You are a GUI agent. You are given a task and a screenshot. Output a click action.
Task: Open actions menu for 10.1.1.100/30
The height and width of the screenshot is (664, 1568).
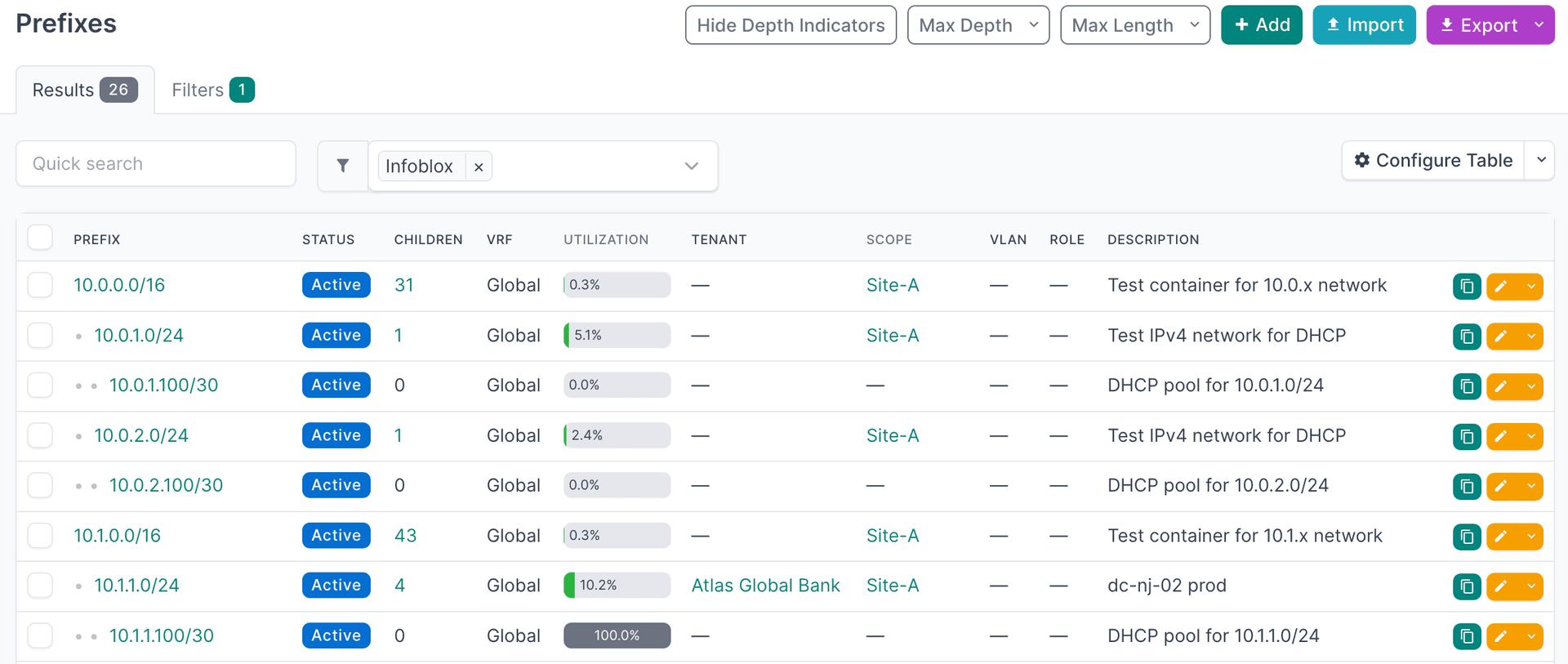coord(1531,636)
